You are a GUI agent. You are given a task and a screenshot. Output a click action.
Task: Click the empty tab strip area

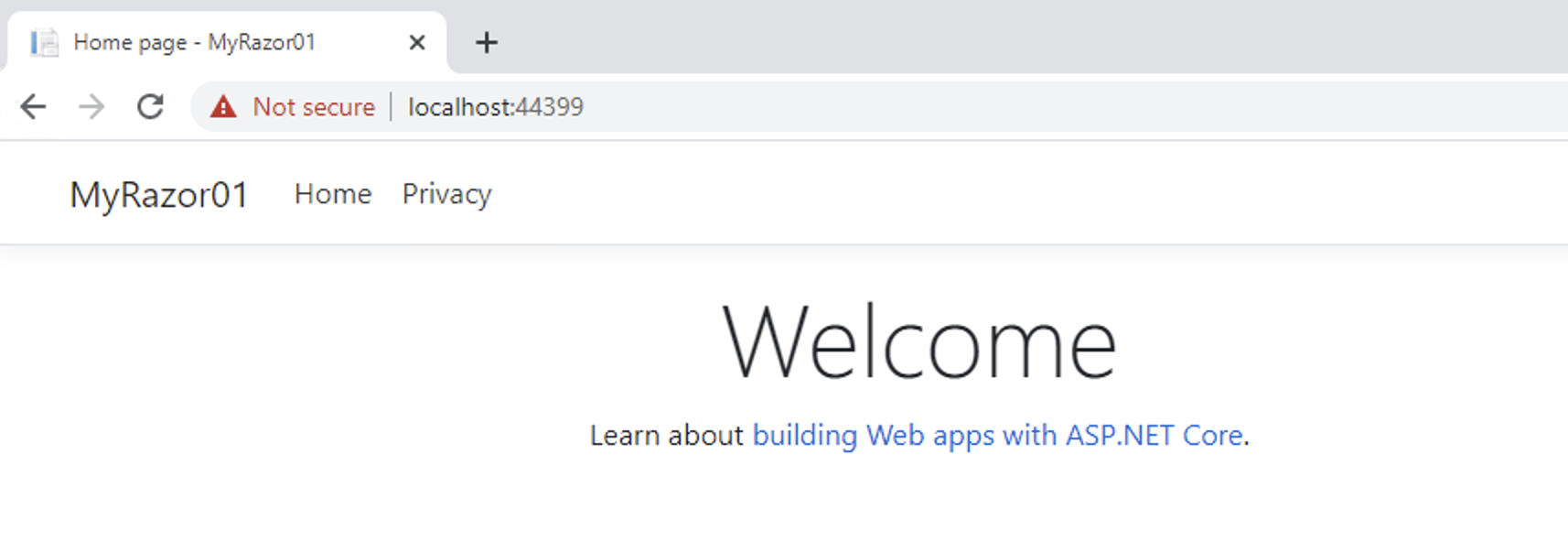(1006, 37)
